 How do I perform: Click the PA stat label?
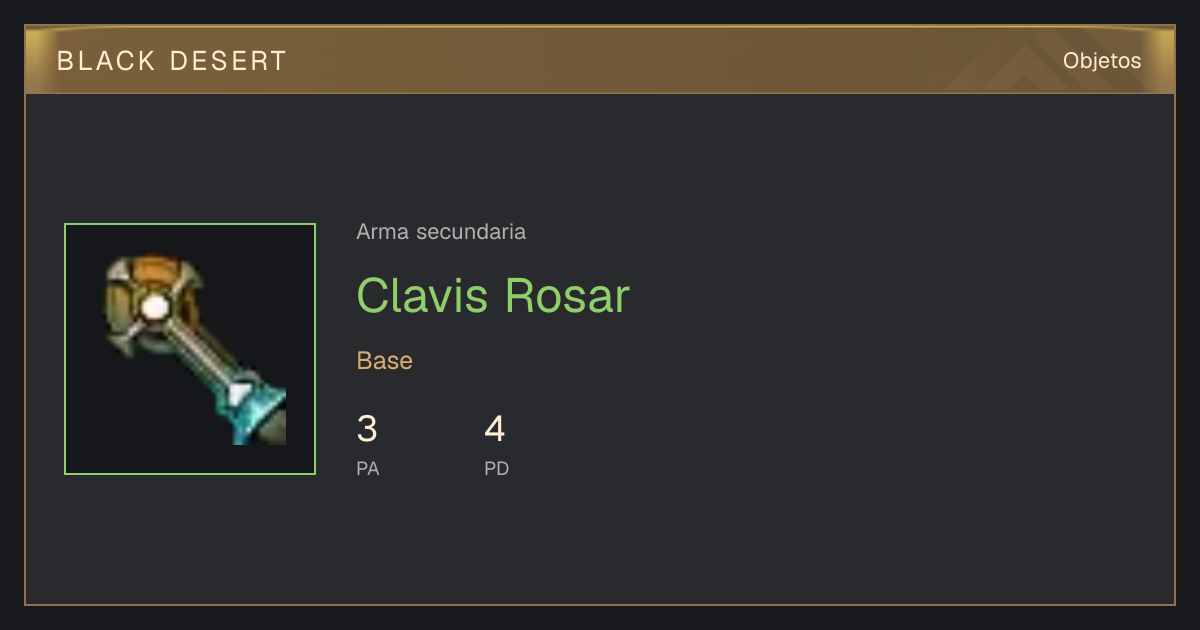point(368,468)
